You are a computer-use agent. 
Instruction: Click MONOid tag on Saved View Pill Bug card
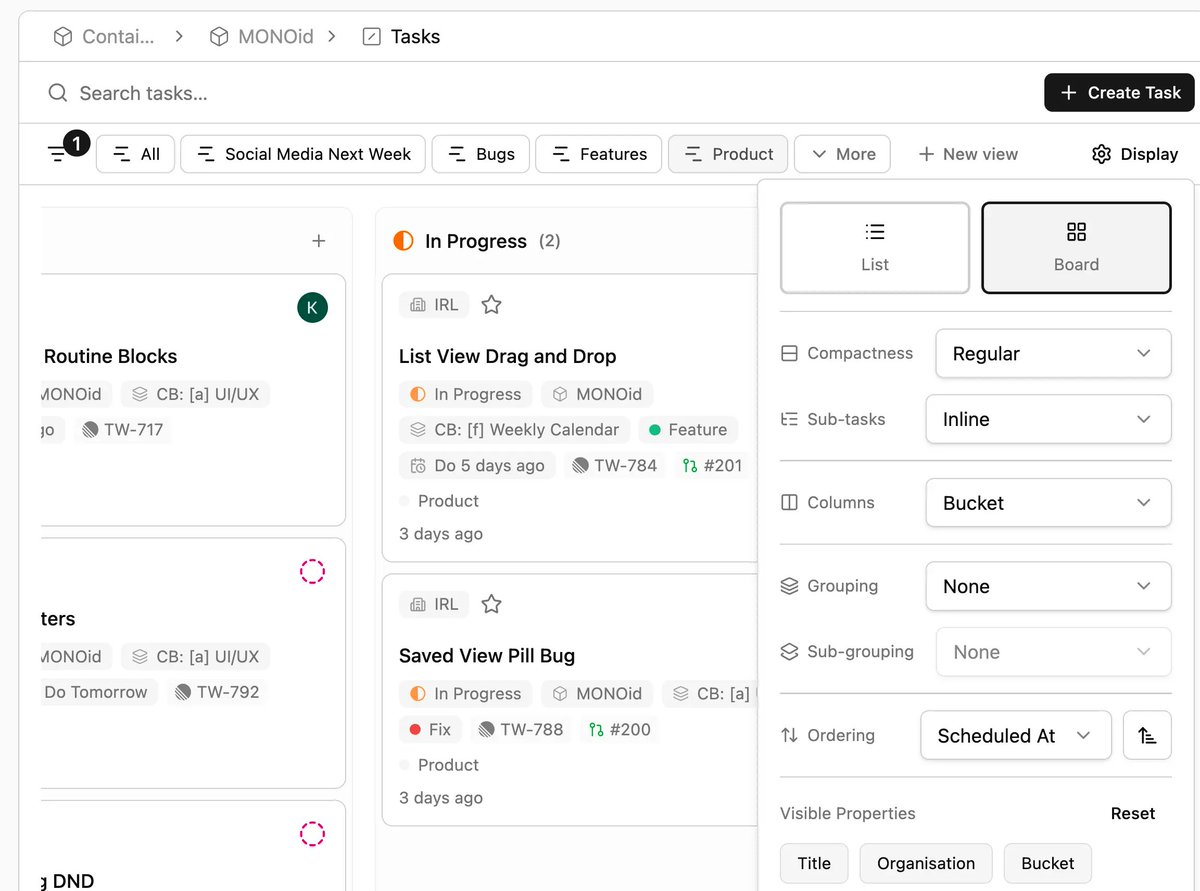[597, 693]
